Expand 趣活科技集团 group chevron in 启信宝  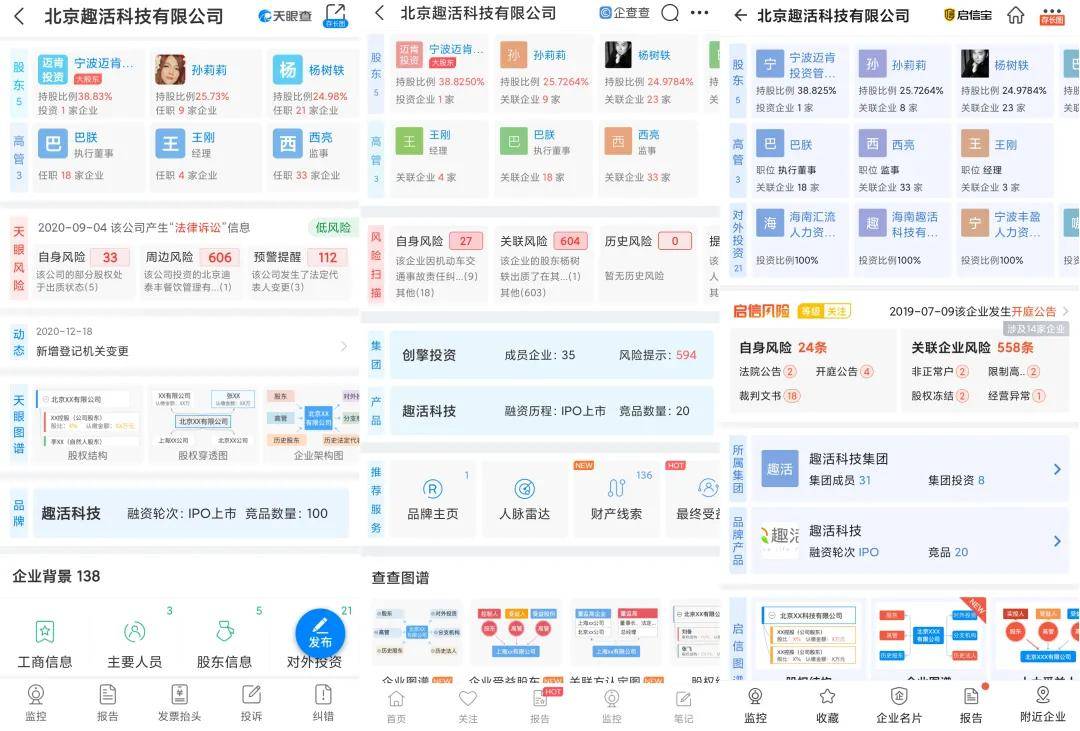click(x=1057, y=469)
